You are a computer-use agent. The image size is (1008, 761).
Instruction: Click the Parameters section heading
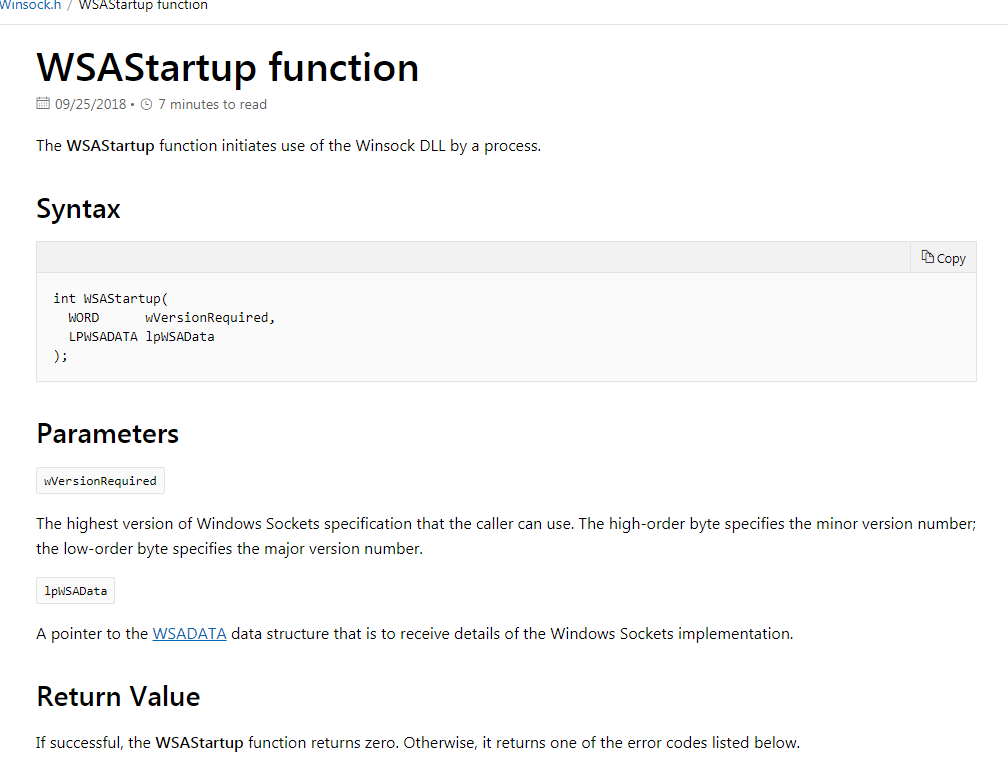[107, 433]
